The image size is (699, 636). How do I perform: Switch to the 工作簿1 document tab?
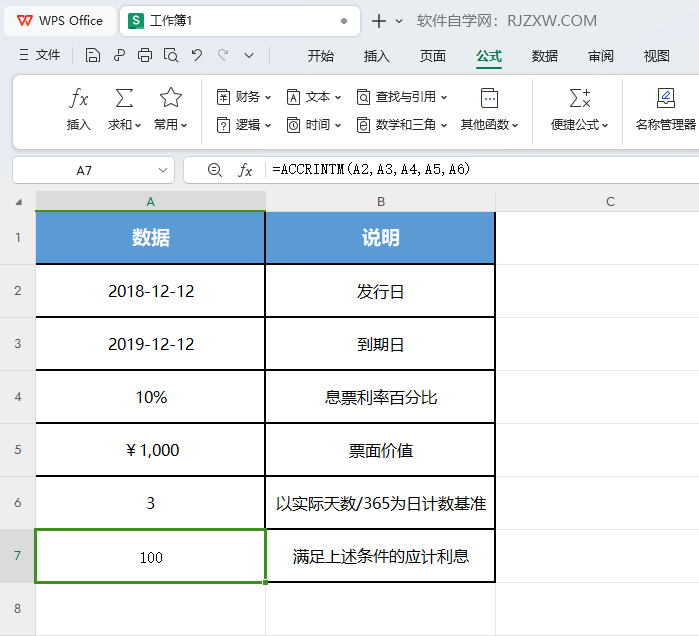coord(240,21)
